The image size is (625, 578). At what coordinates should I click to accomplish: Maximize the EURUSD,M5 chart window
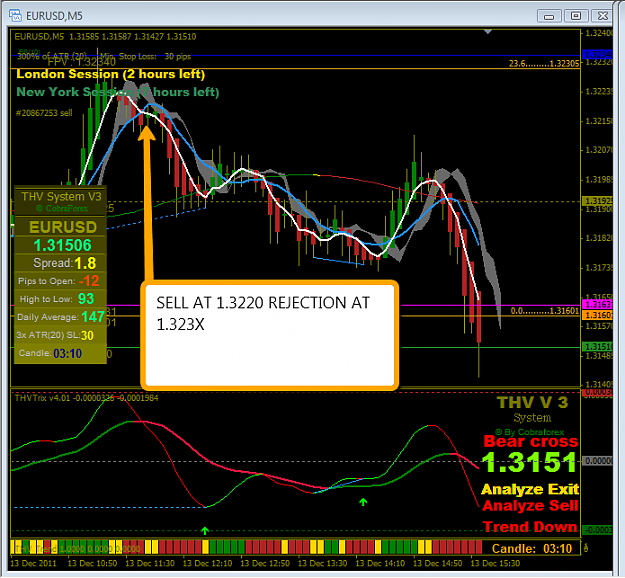[x=576, y=16]
